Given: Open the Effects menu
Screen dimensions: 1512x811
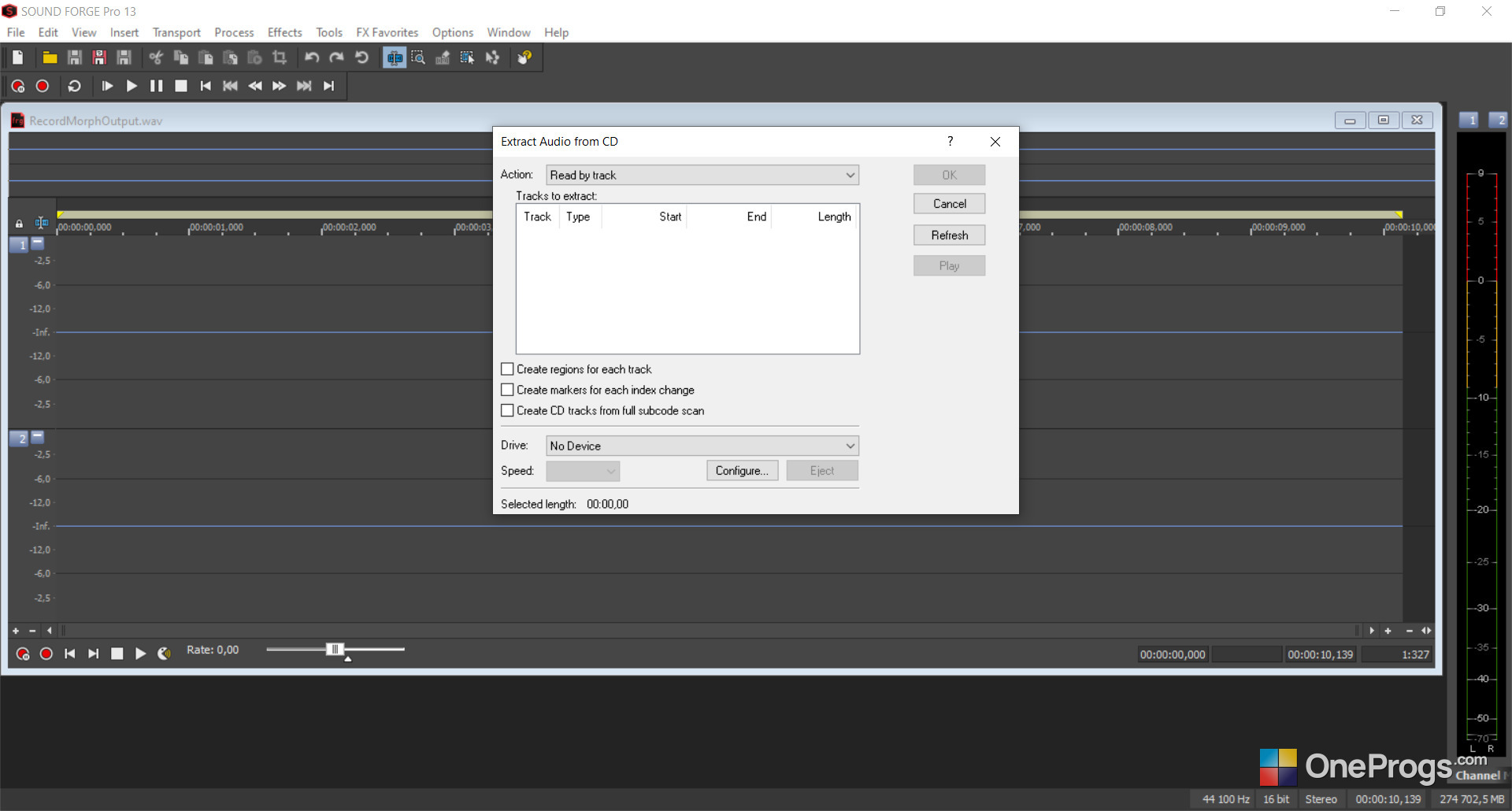Looking at the screenshot, I should (x=284, y=32).
